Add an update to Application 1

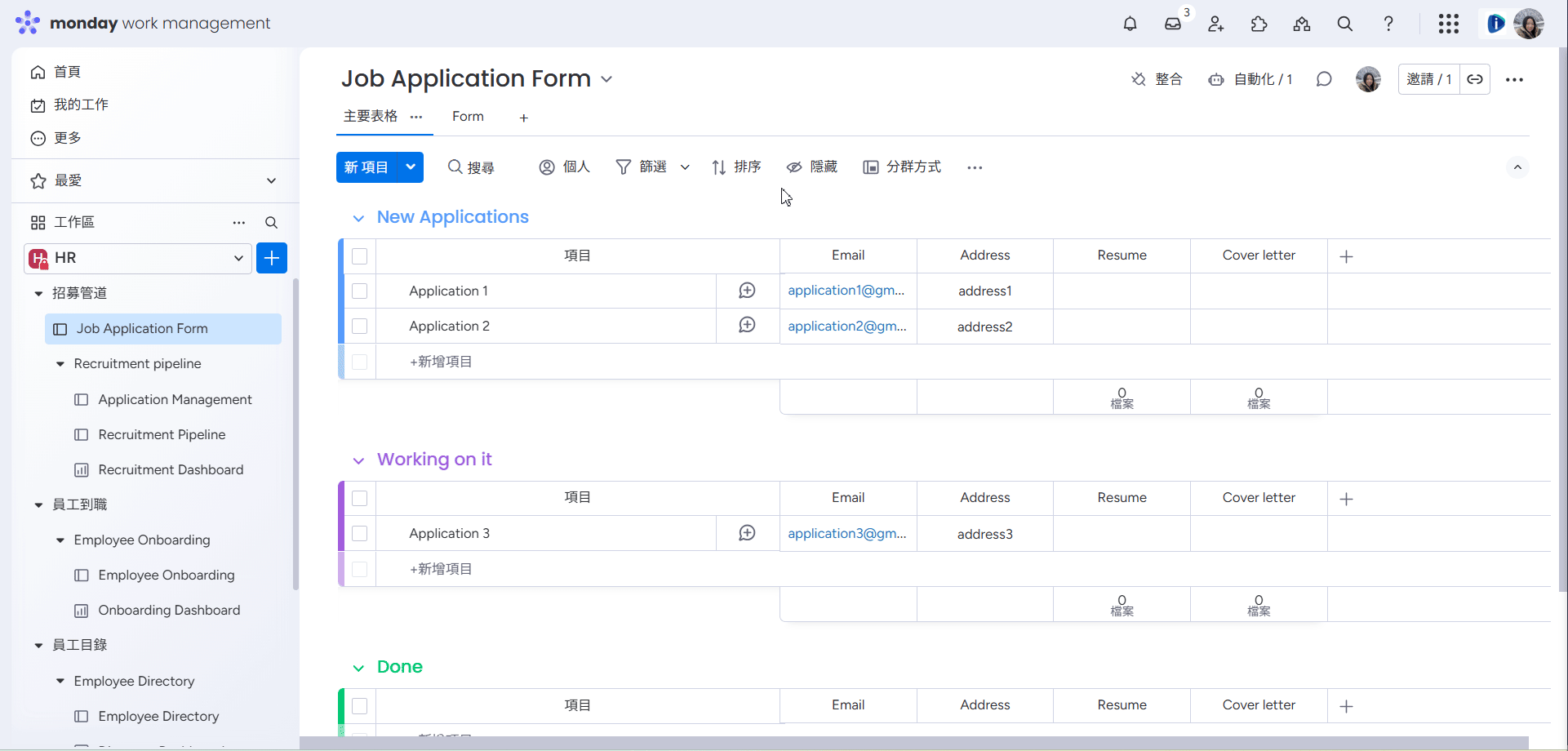[x=747, y=291]
